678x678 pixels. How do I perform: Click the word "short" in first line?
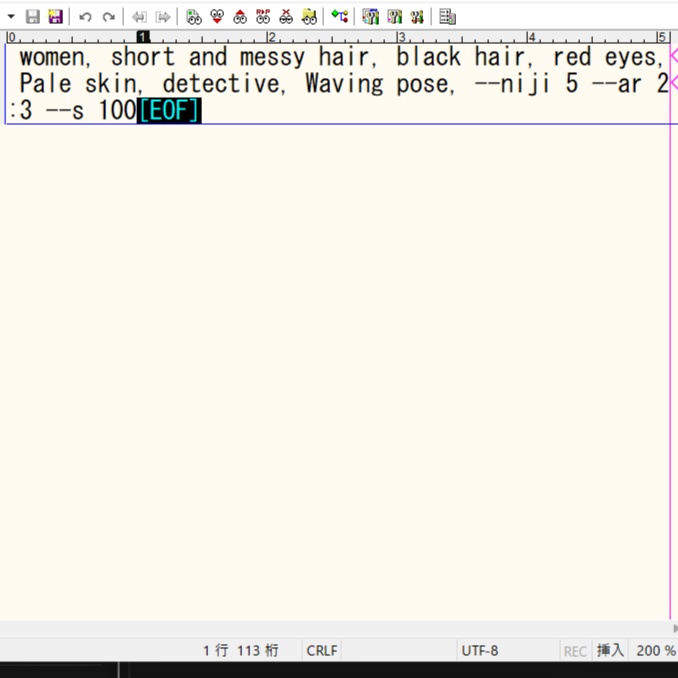[143, 57]
